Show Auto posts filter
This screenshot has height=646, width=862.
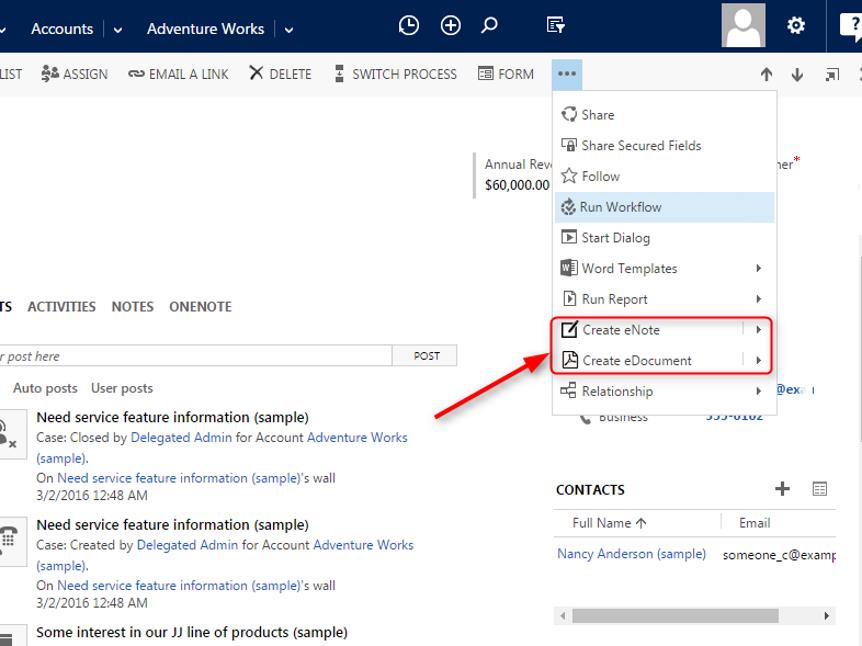45,388
